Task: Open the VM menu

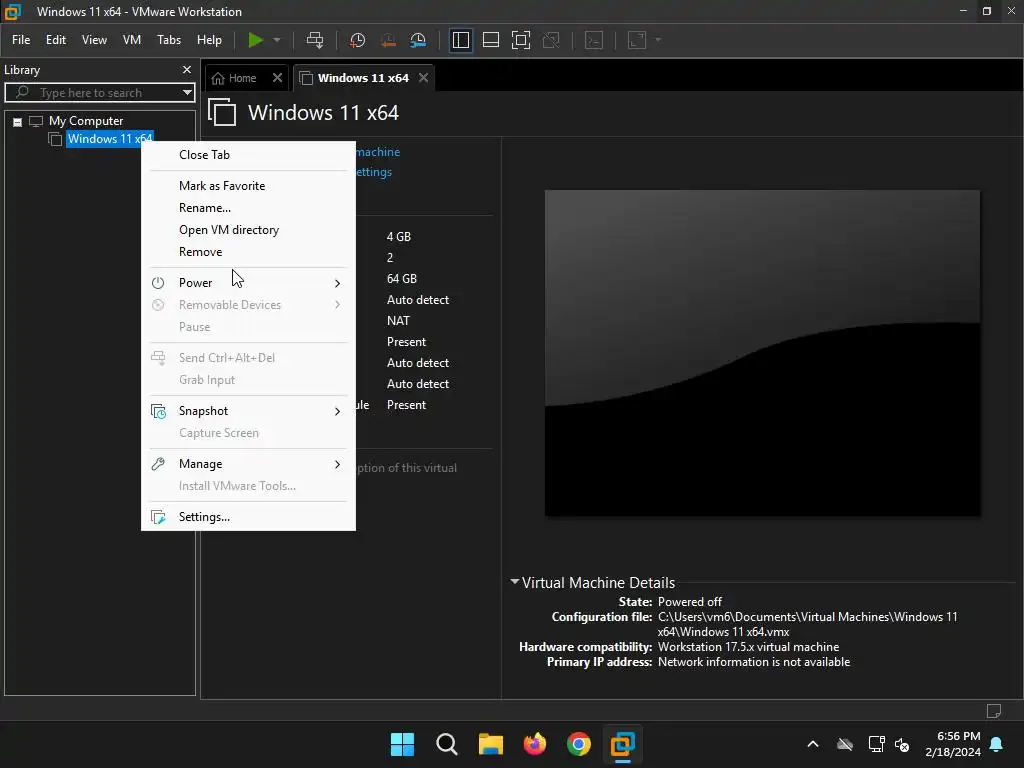Action: 132,40
